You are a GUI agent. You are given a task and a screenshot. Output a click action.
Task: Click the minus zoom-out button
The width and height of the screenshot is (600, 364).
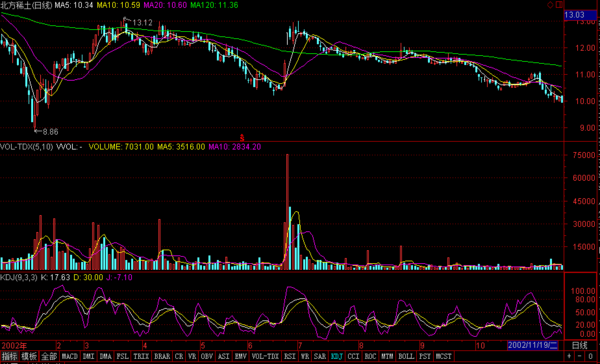click(580, 356)
